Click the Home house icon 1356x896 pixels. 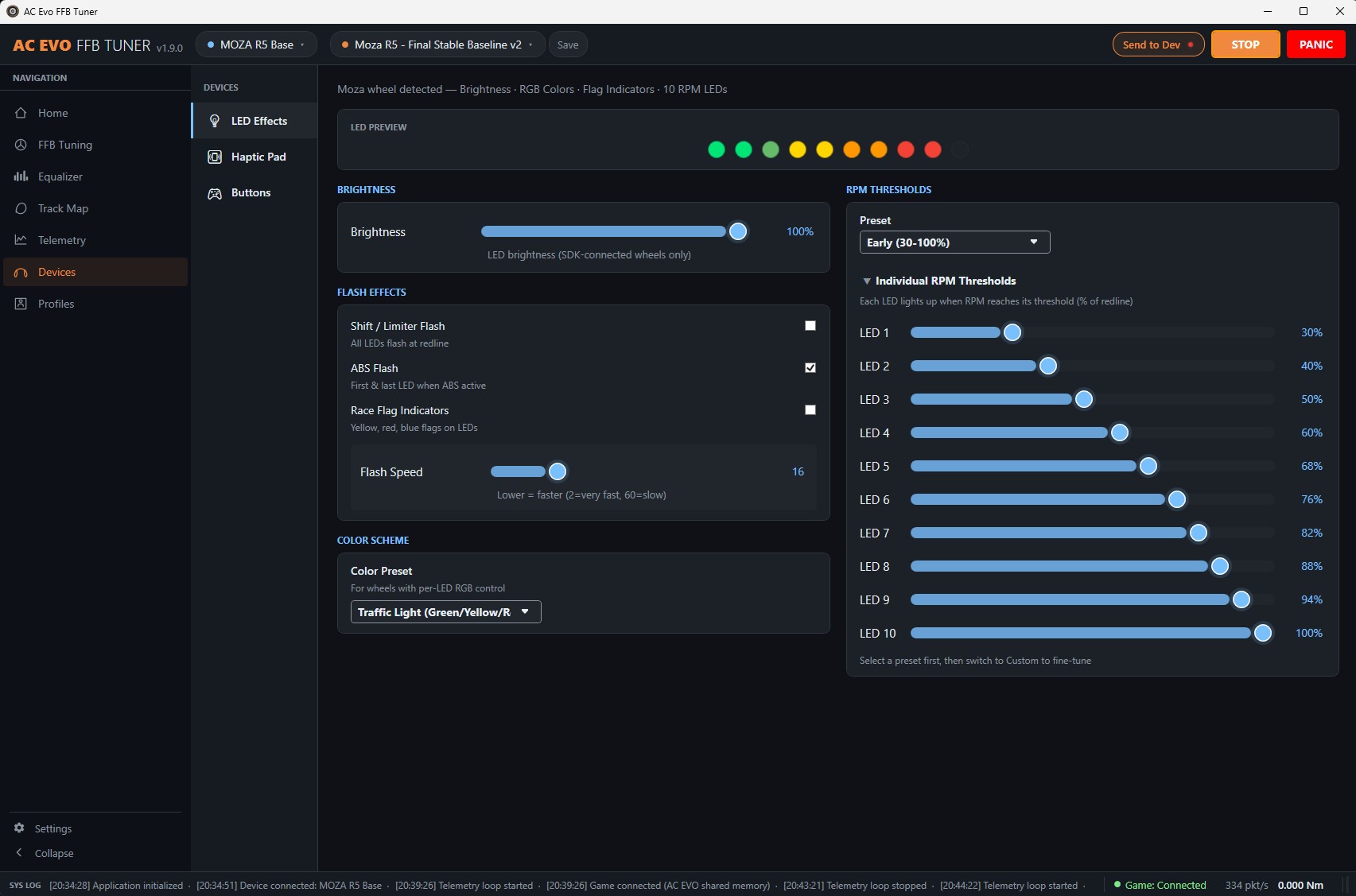click(x=21, y=113)
